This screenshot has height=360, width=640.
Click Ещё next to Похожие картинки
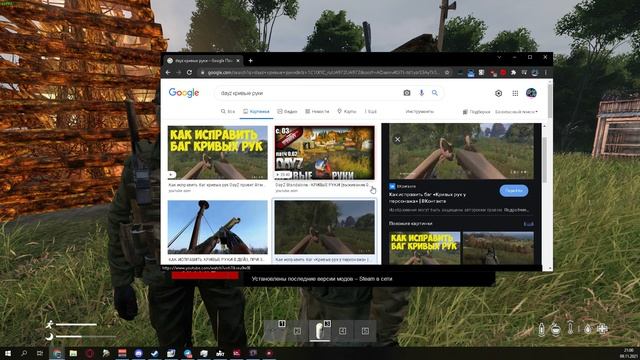(x=529, y=224)
